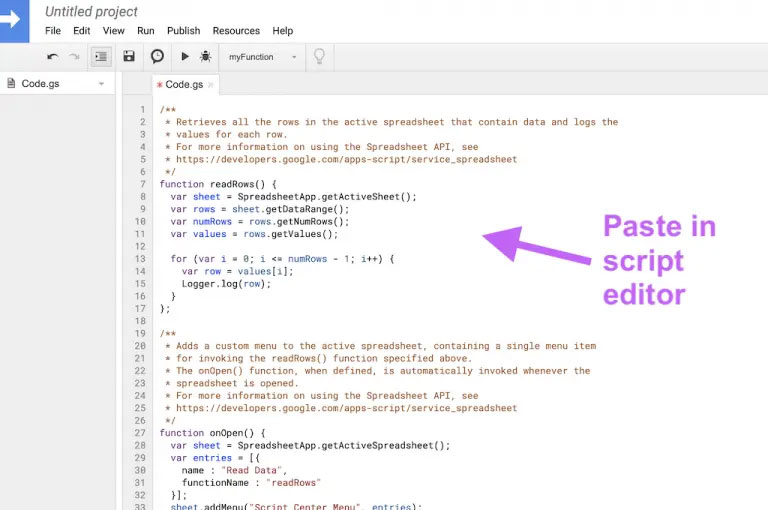Open the Run menu
768x510 pixels.
point(145,30)
